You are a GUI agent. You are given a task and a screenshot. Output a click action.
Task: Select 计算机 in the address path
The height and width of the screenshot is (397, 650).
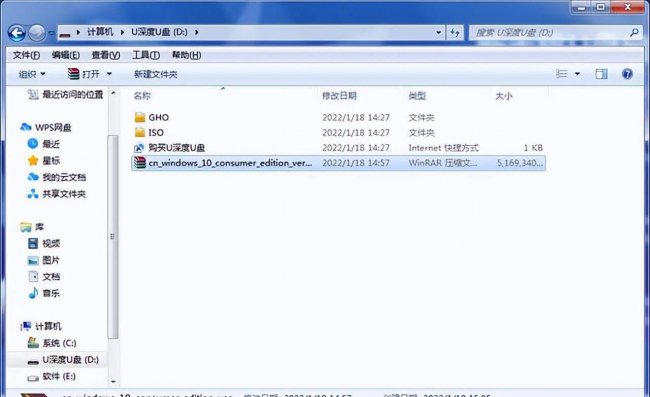tap(100, 32)
